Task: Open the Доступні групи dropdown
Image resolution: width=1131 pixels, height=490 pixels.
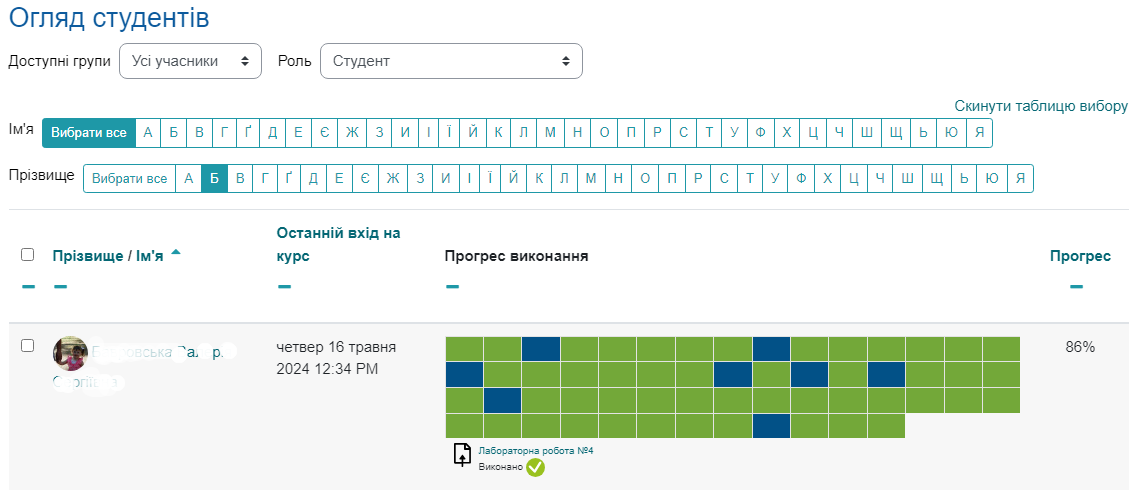Action: [190, 61]
